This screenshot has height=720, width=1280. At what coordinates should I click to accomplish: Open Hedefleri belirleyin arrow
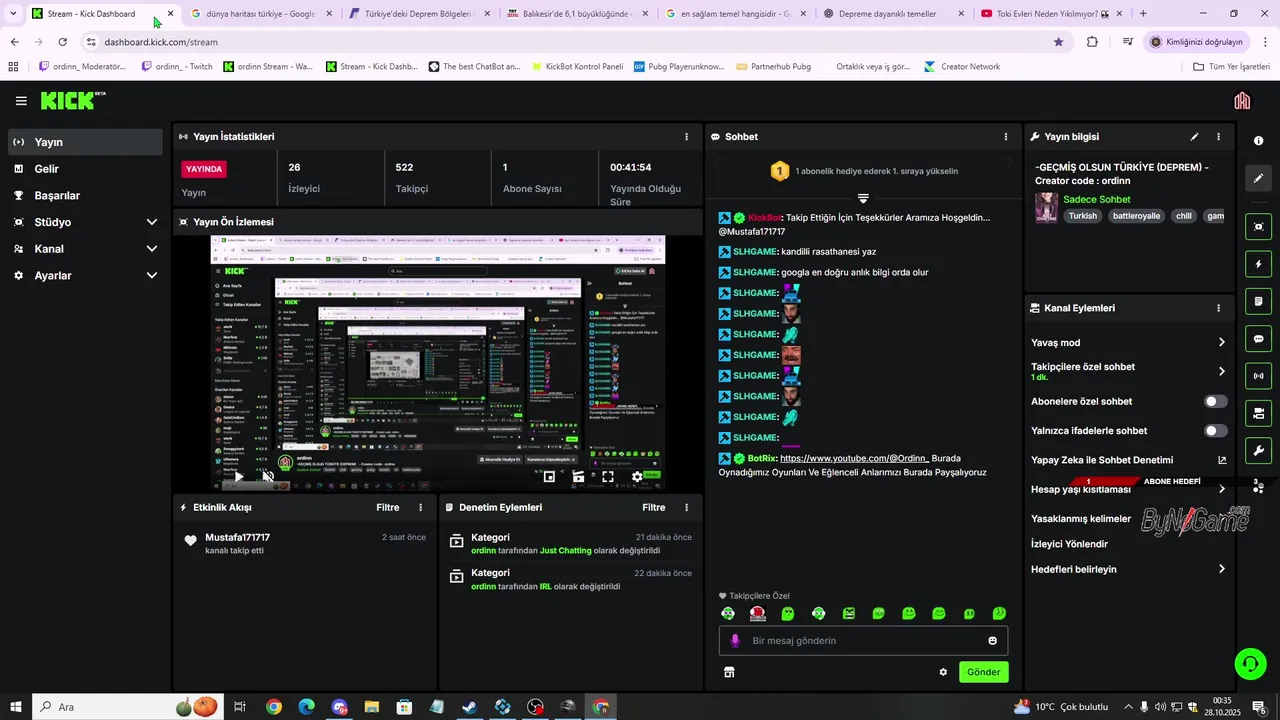[x=1221, y=569]
